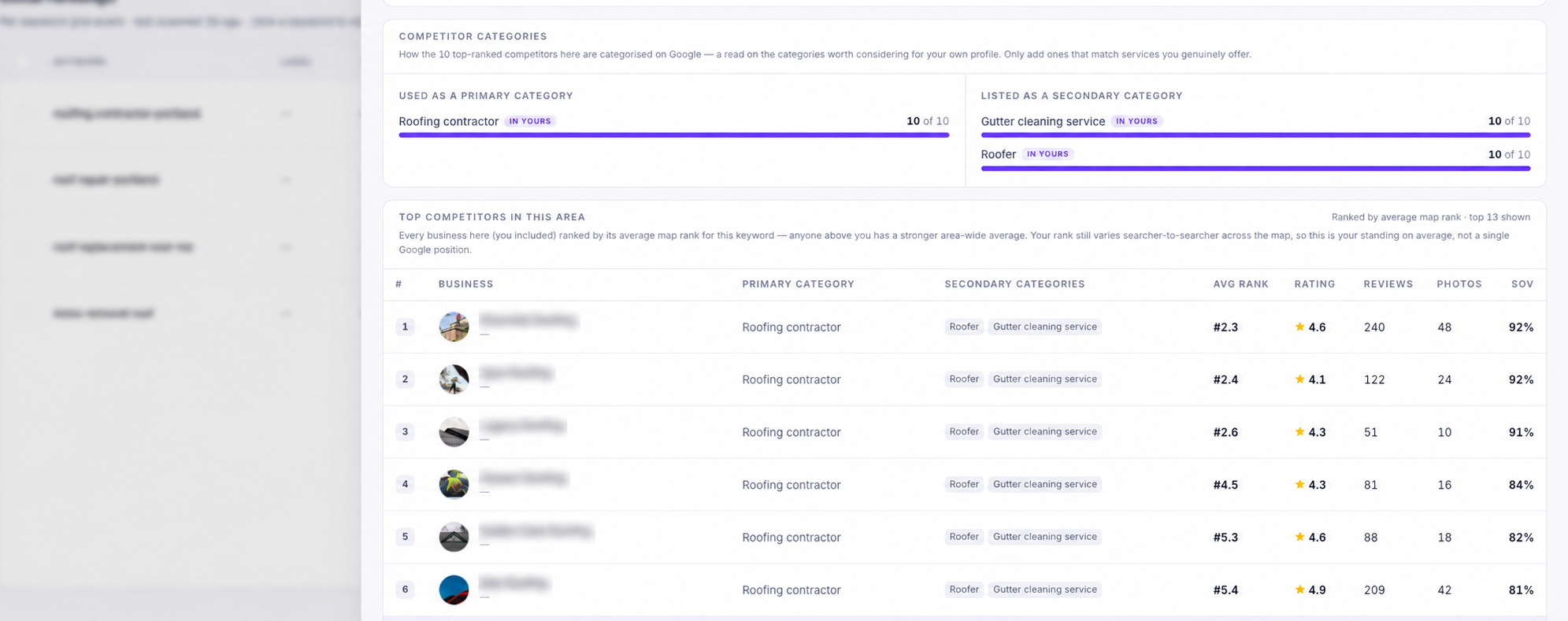The width and height of the screenshot is (1568, 621).
Task: Click the reviews count 209
Action: coord(1374,590)
